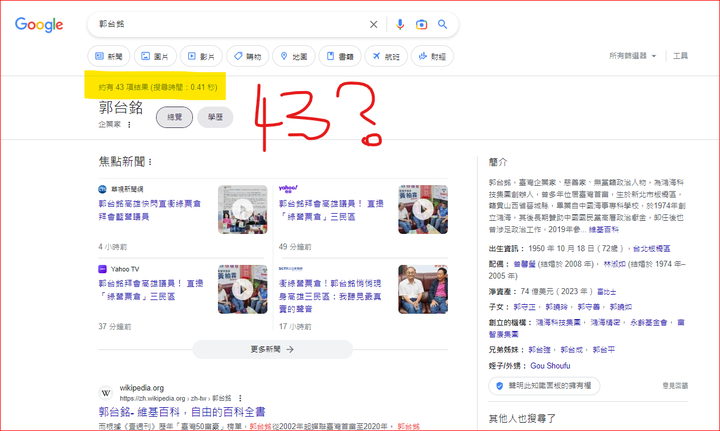Open the thumbnail of the 17 小時前 story

423,290
